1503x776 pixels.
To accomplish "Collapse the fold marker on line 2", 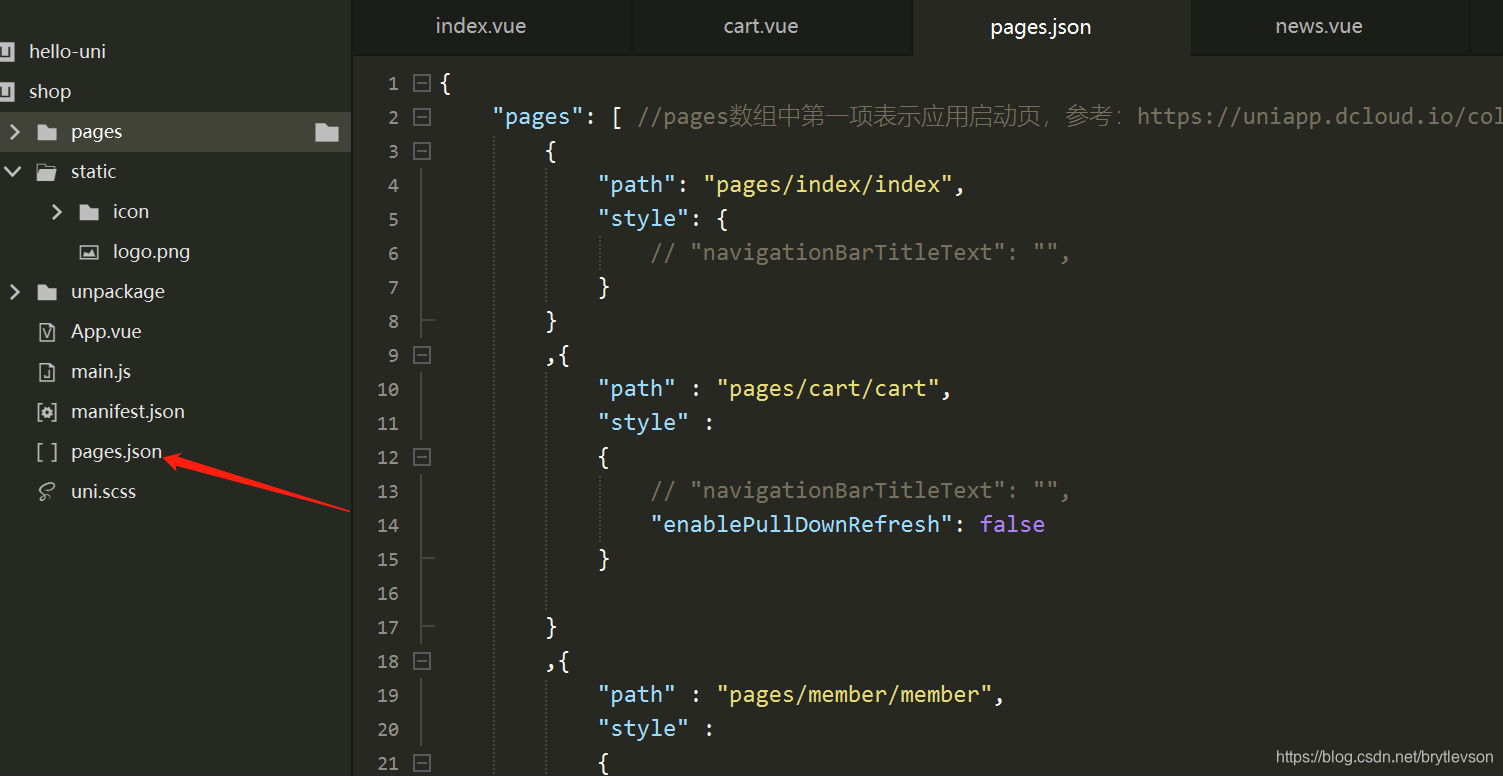I will coord(422,117).
